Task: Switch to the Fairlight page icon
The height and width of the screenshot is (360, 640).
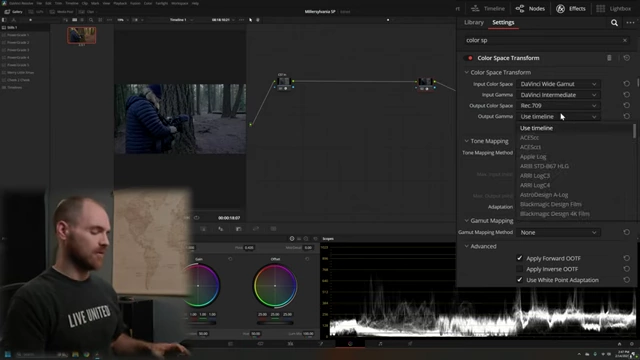Action: point(380,344)
